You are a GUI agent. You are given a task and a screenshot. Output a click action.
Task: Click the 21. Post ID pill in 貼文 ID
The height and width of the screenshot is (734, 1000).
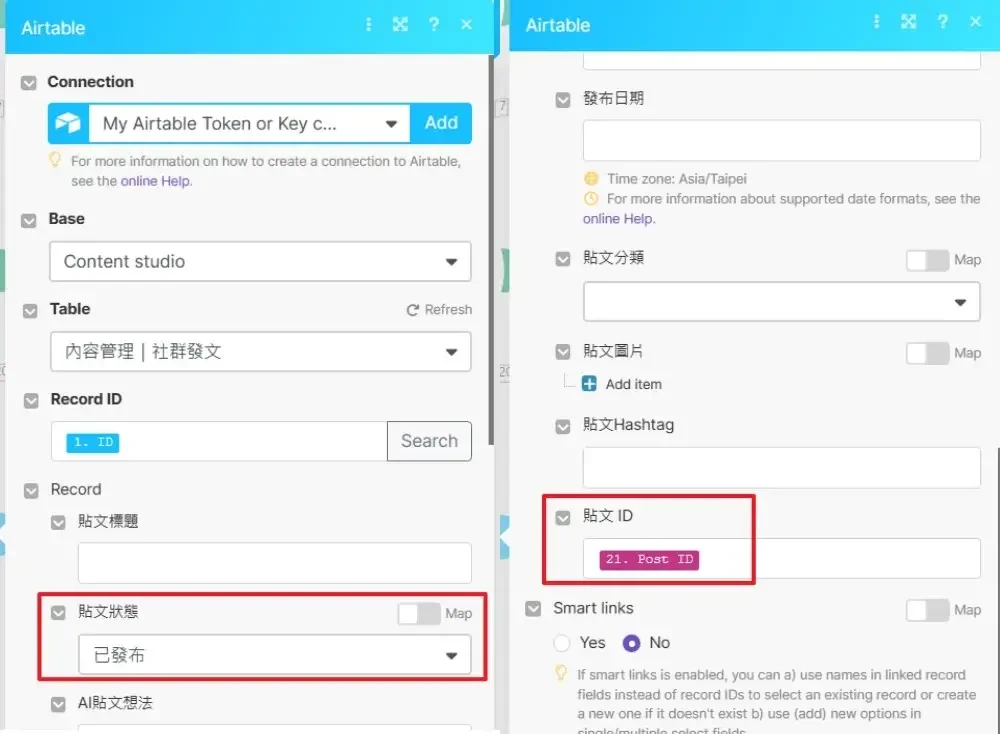[649, 559]
